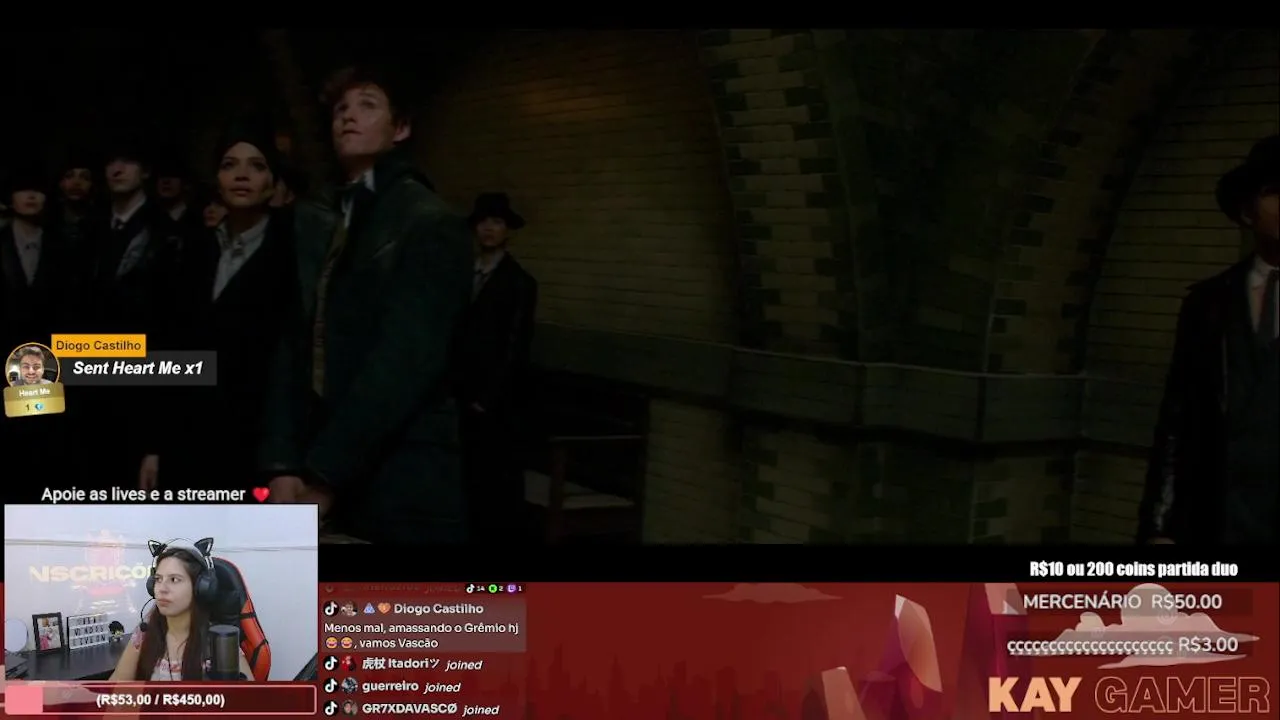Click Diogo Castilho's gift alert avatar
This screenshot has height=720, width=1280.
[31, 365]
